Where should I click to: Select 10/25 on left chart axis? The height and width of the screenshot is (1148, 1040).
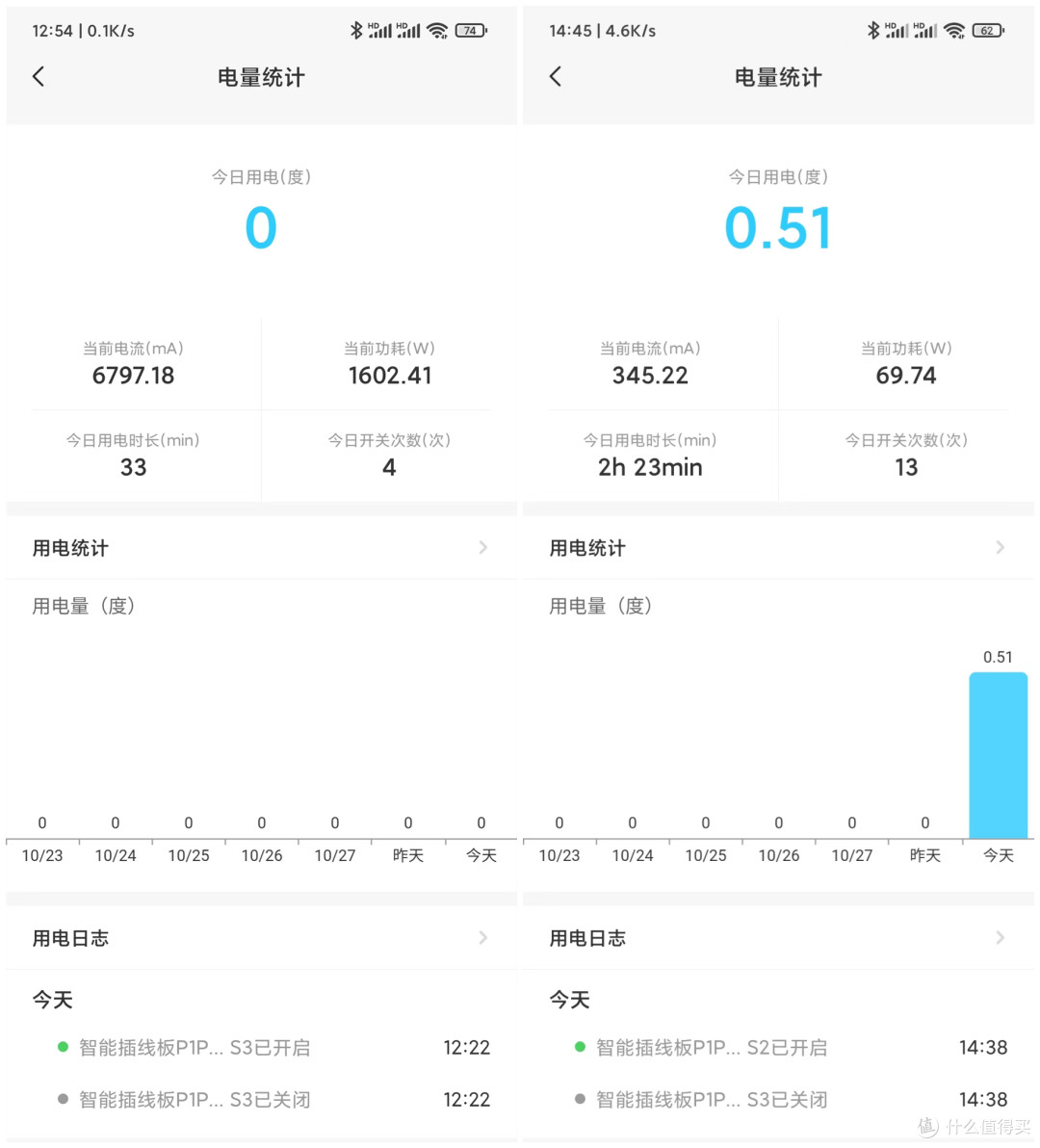tap(189, 855)
